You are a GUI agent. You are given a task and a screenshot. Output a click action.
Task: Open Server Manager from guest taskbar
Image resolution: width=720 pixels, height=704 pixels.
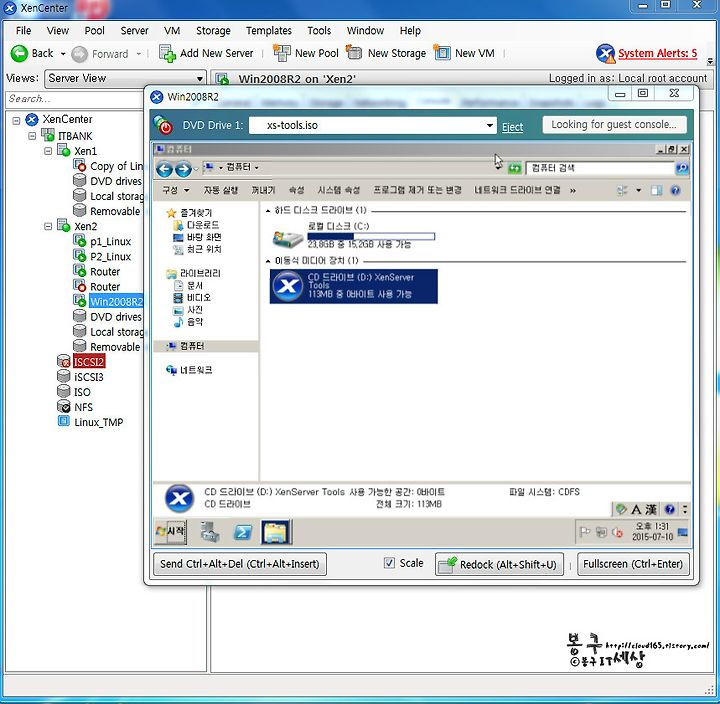point(210,532)
